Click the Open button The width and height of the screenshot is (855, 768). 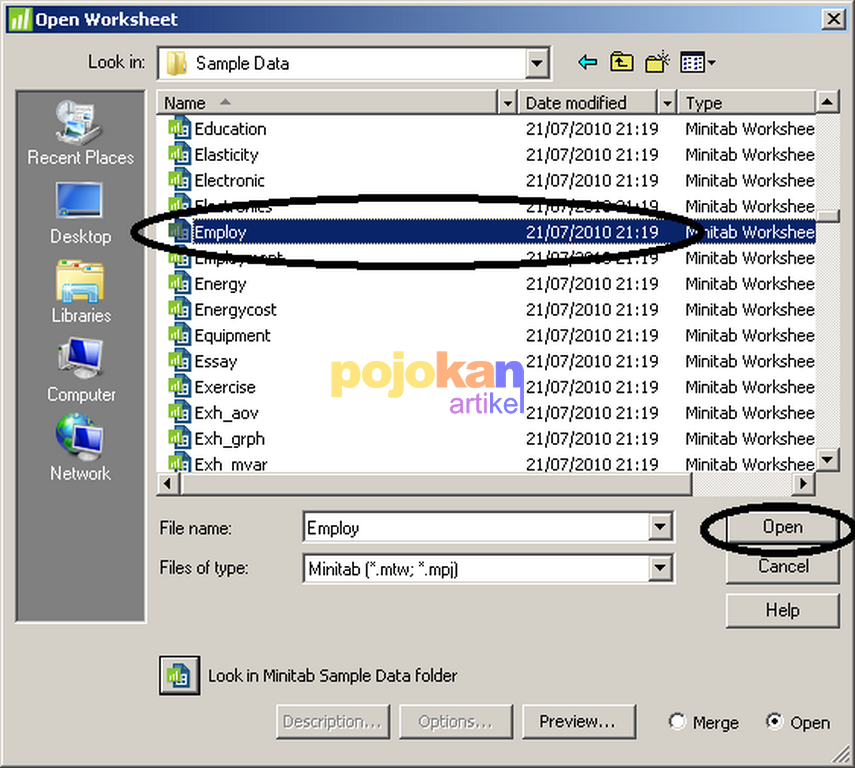coord(782,527)
